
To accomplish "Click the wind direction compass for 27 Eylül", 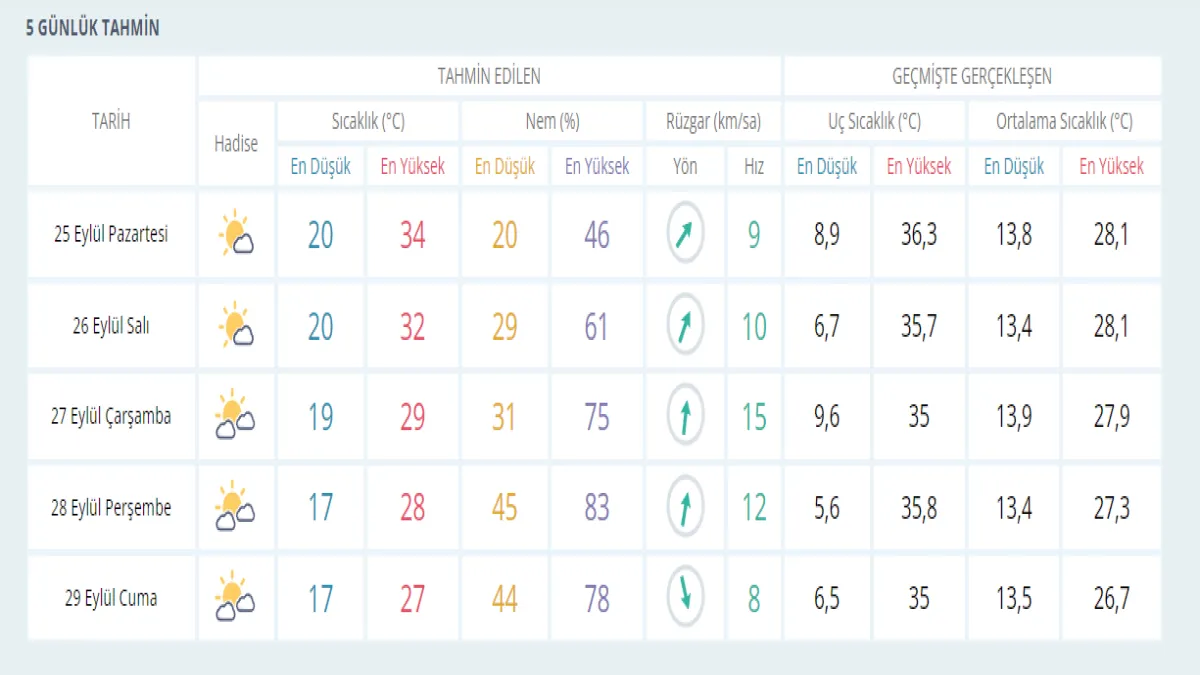I will (x=685, y=417).
